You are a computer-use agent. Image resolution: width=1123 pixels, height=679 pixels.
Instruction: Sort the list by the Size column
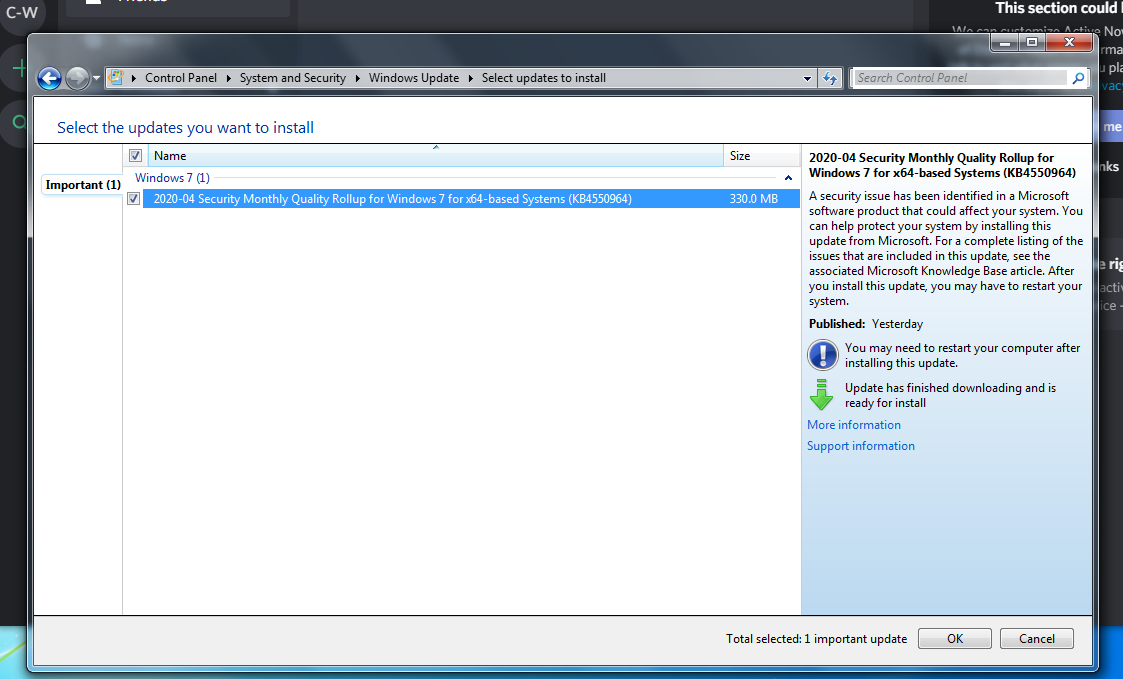coord(762,155)
